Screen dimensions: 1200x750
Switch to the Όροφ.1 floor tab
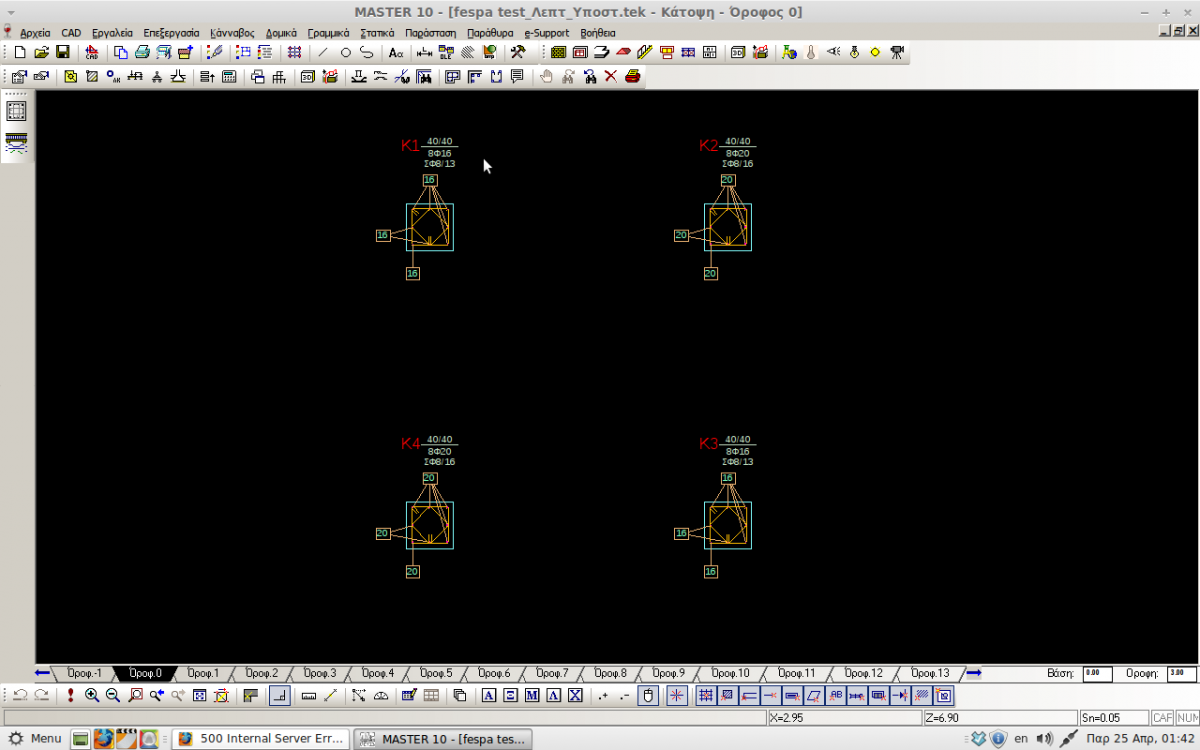tap(203, 673)
